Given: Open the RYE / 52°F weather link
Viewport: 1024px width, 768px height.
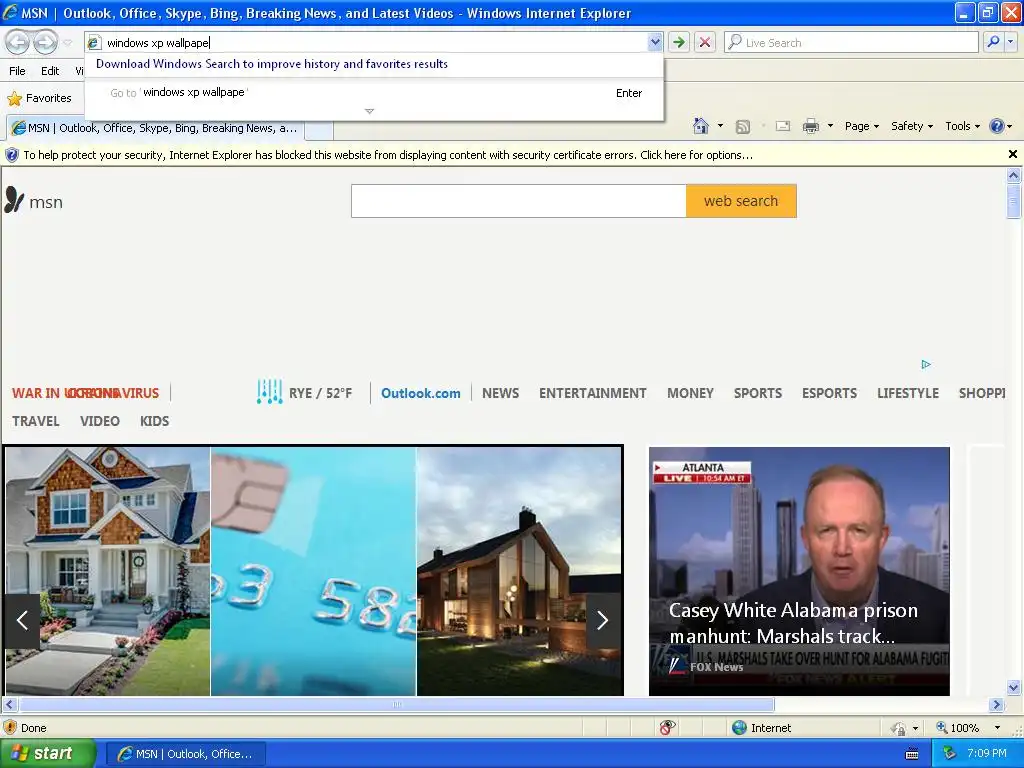Looking at the screenshot, I should click(304, 393).
